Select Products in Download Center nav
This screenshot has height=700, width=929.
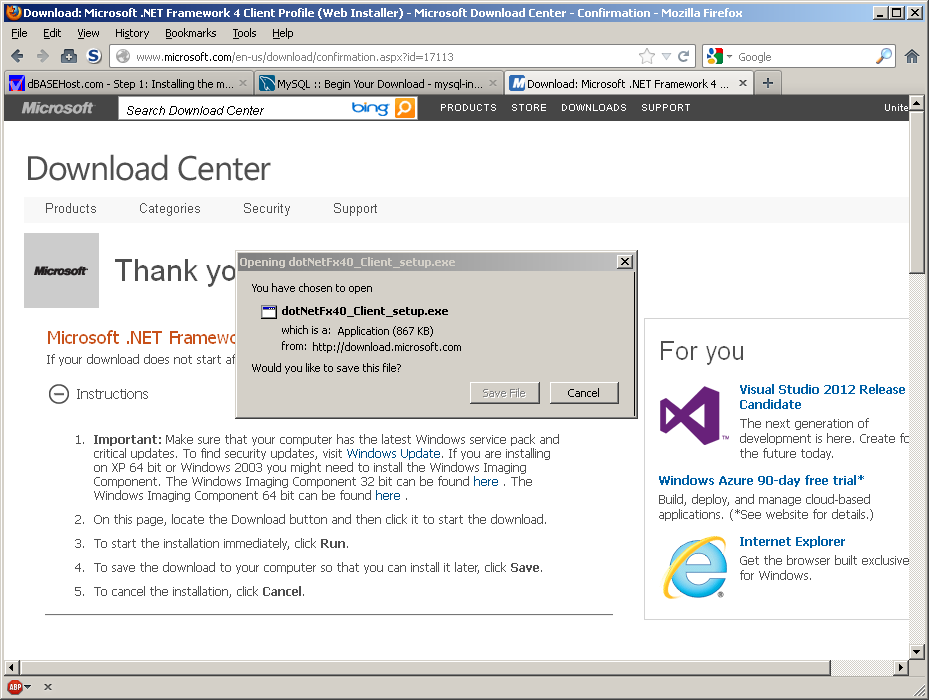click(x=71, y=209)
